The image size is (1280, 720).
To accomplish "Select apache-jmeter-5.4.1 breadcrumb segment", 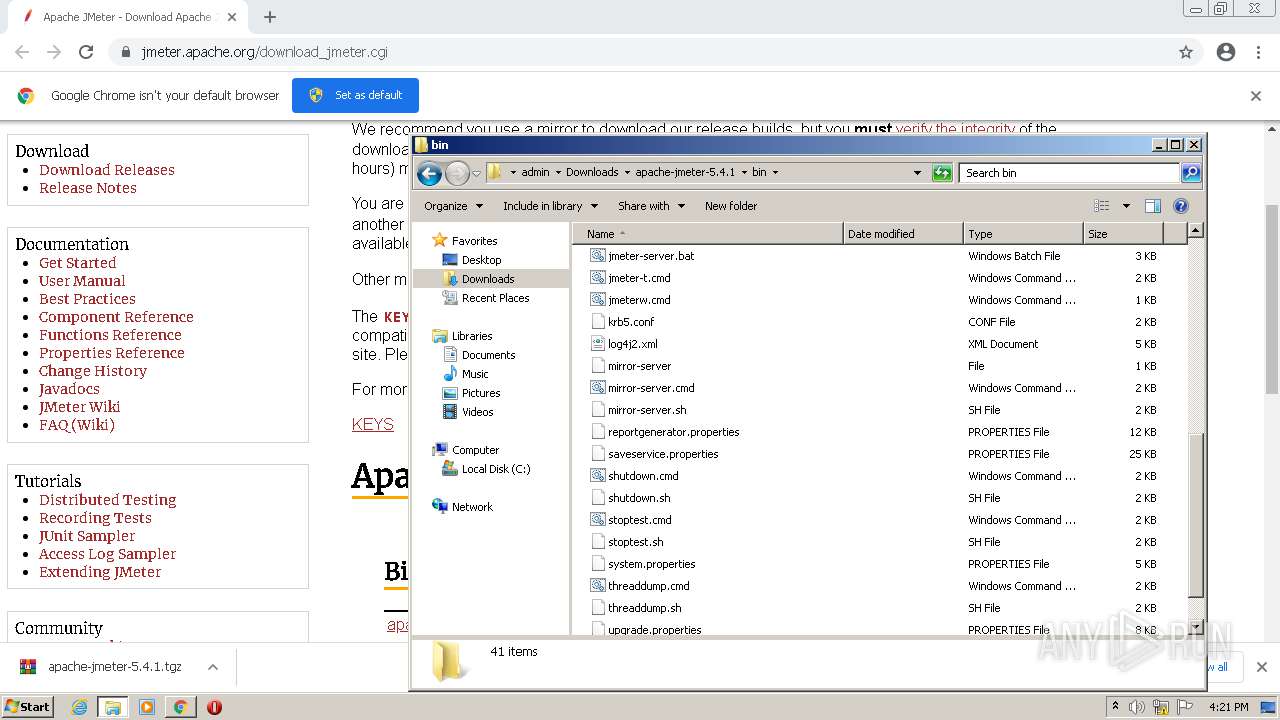I will [x=685, y=172].
